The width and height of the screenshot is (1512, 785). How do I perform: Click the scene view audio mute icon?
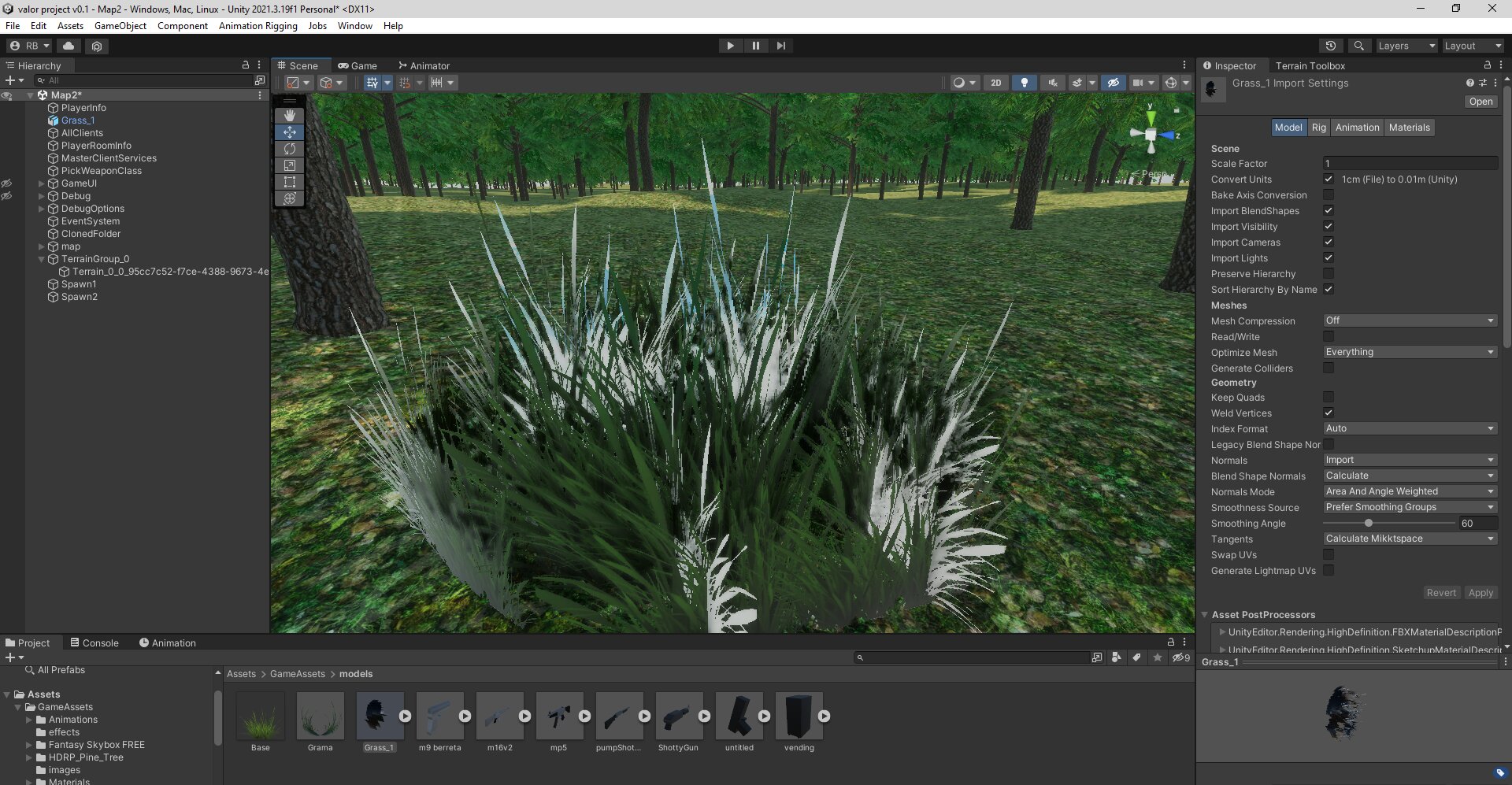[x=1053, y=83]
